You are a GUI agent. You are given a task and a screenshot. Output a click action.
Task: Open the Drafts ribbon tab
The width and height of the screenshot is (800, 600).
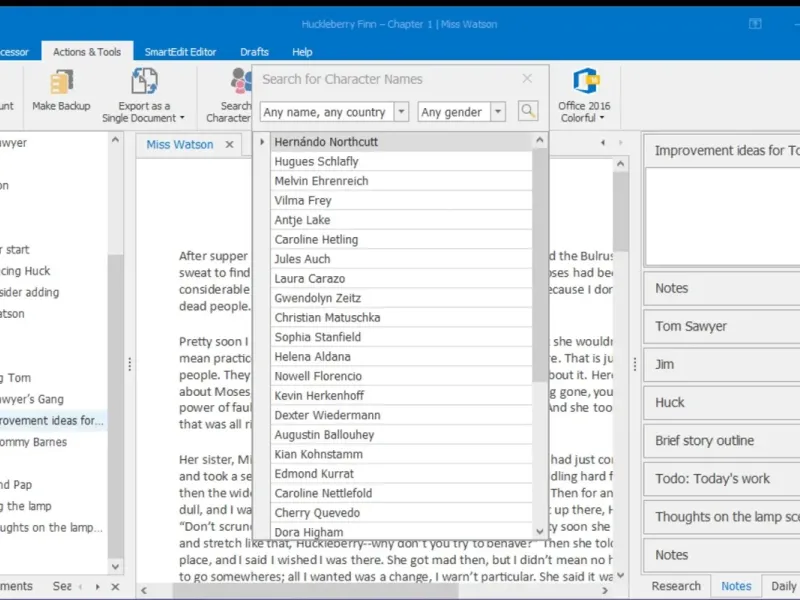pos(254,52)
